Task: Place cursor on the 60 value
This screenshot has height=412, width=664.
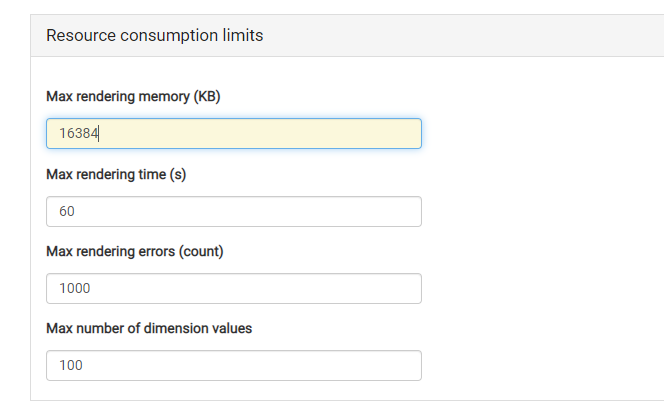Action: point(67,211)
